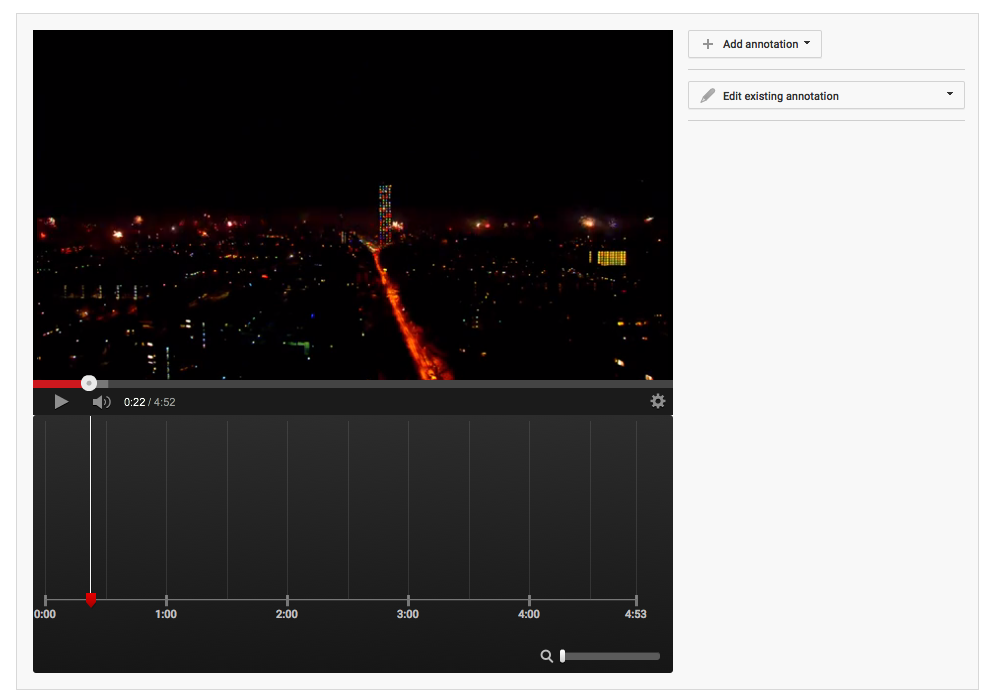994x690 pixels.
Task: Click the 2:00 label on the timeline
Action: 287,614
